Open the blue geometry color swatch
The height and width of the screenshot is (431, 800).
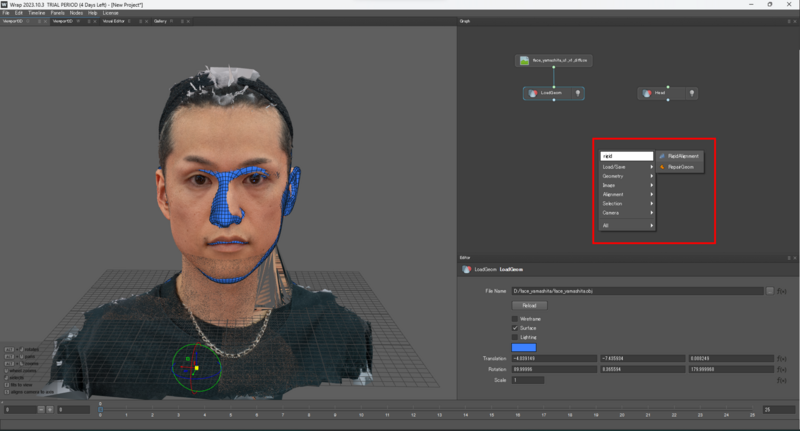(x=524, y=347)
